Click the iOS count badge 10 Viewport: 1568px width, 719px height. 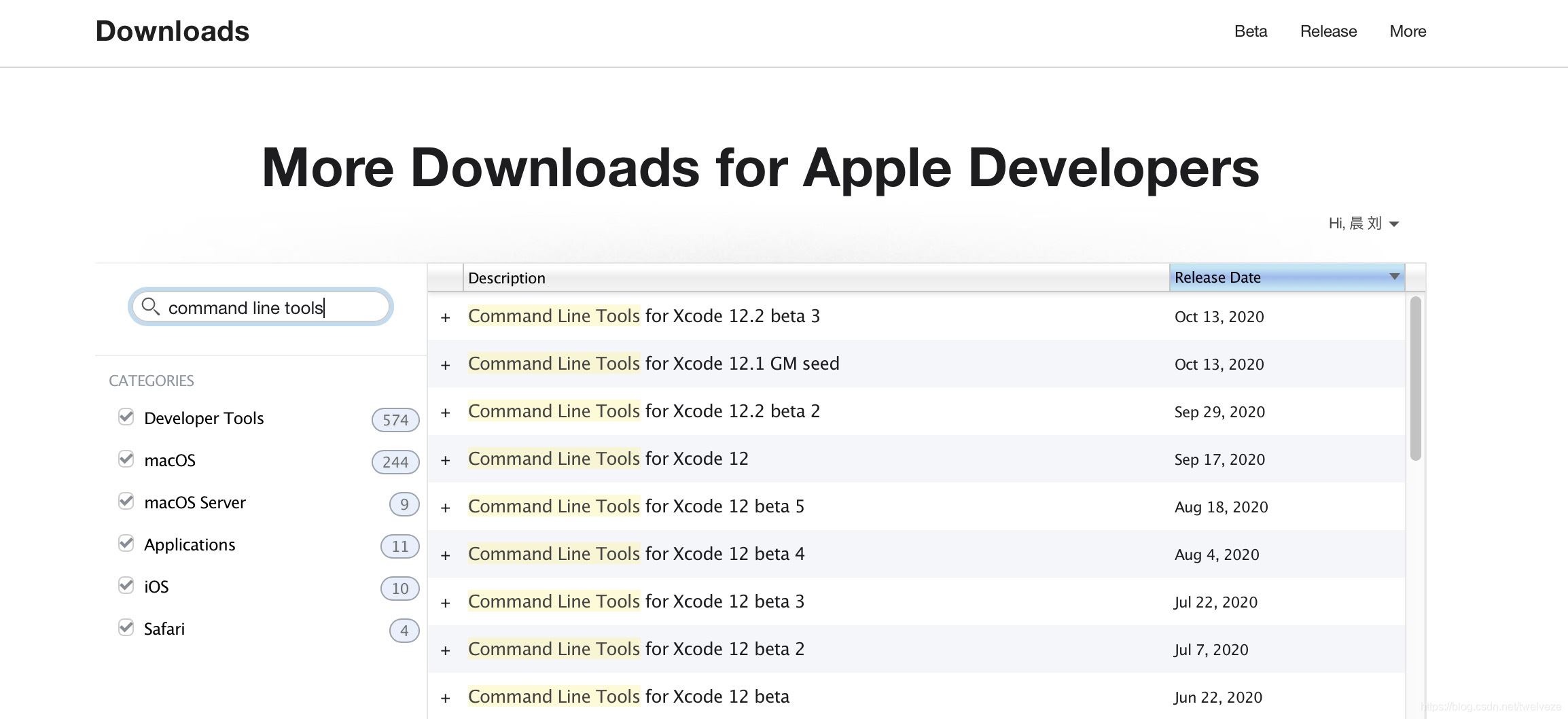[x=400, y=589]
